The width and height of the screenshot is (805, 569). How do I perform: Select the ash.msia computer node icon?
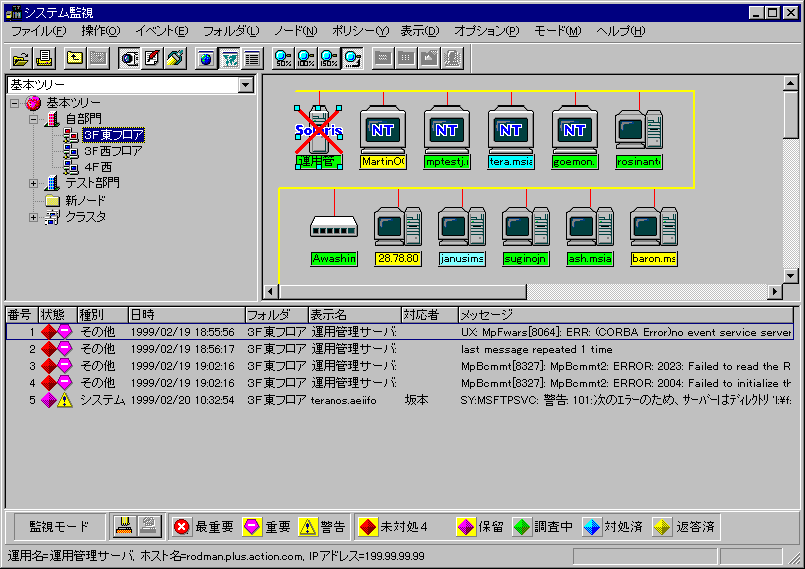pos(590,226)
